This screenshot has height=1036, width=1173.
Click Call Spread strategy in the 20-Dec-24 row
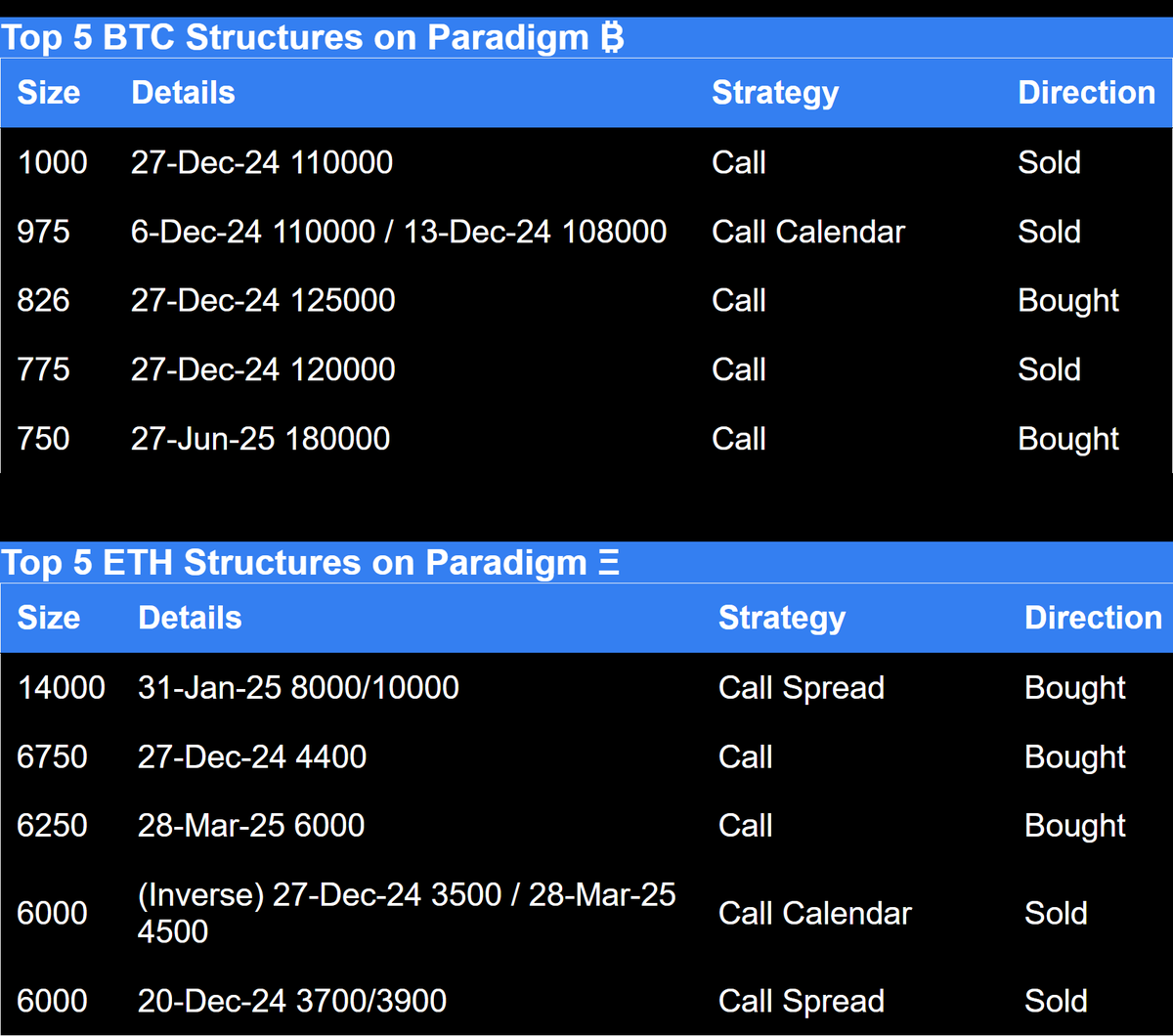tap(802, 1002)
